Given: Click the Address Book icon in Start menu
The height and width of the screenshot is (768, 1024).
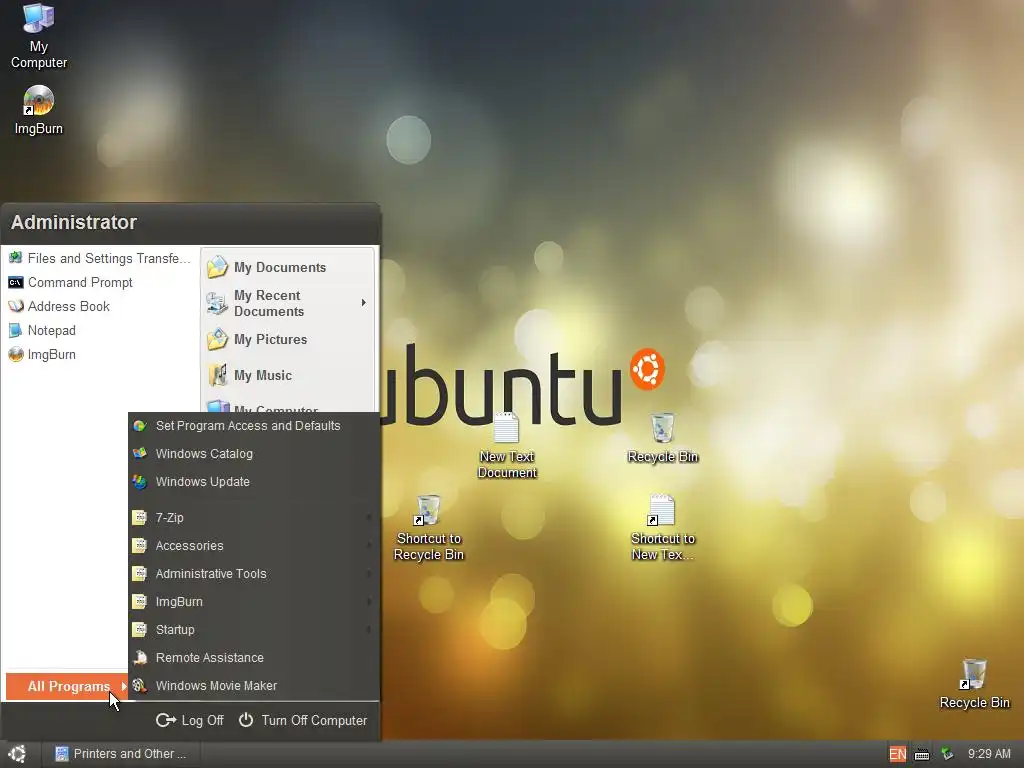Looking at the screenshot, I should [16, 306].
